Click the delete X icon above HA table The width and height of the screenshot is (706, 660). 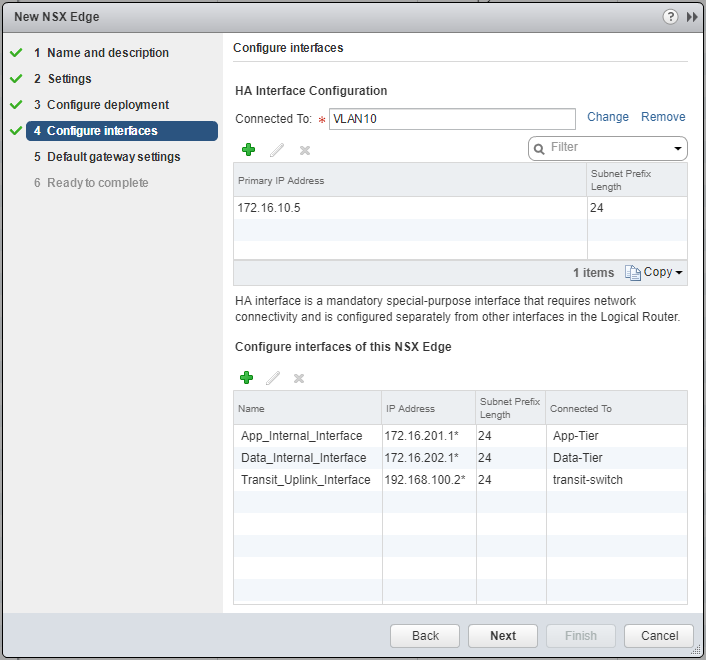click(305, 149)
